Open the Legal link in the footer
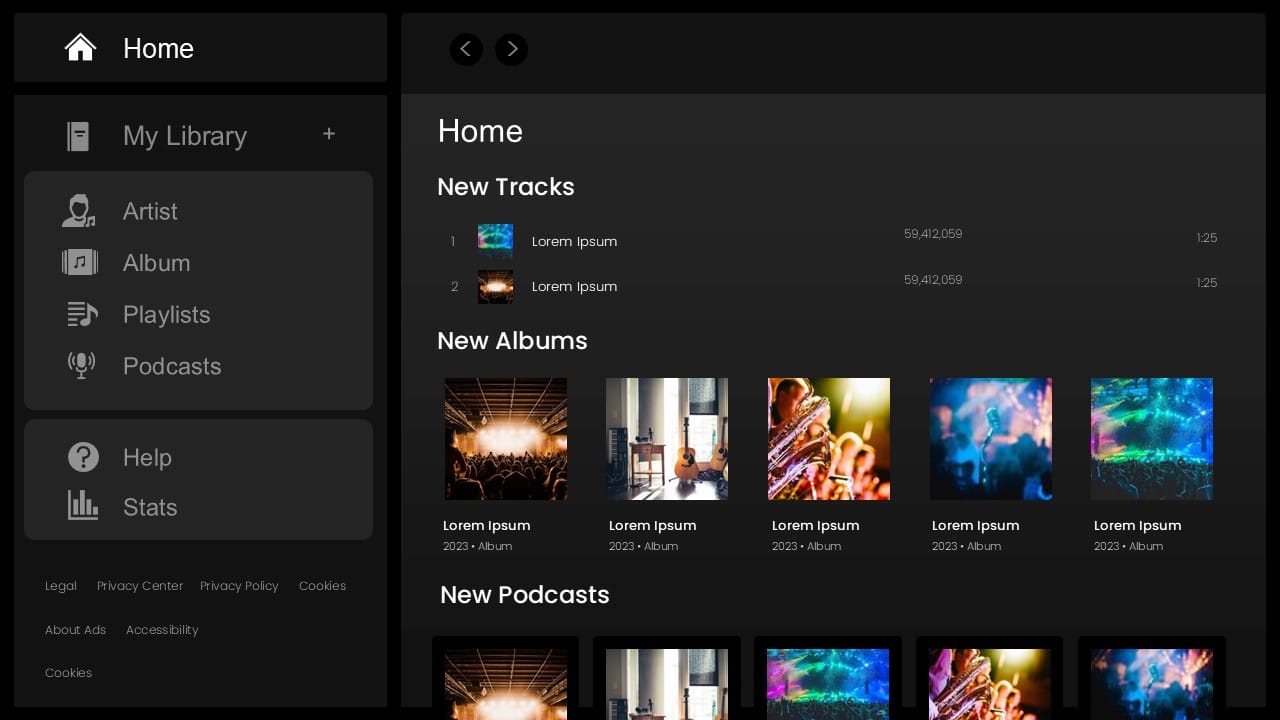Screen dimensions: 1280x720 coord(60,586)
